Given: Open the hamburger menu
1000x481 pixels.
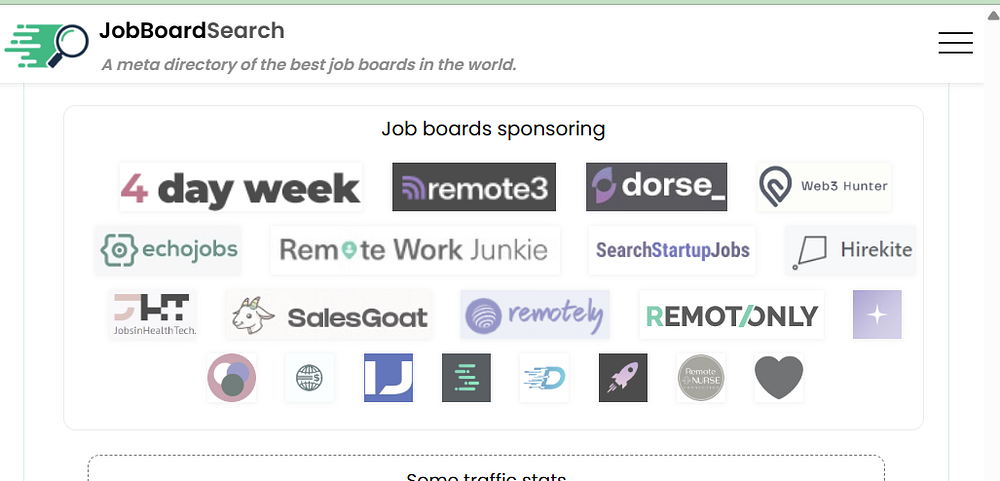Looking at the screenshot, I should point(955,43).
